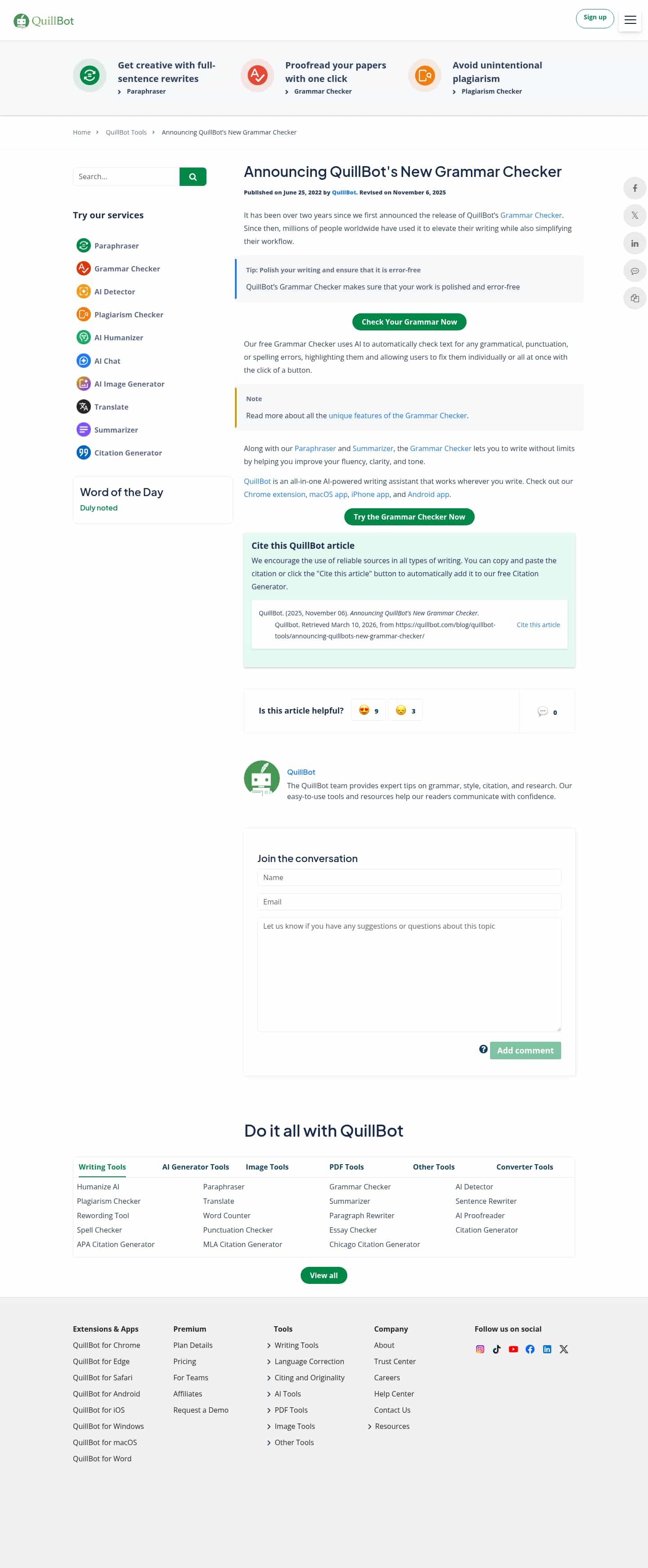Click the search magnifier button
Screen dimensions: 648x1568
click(x=193, y=176)
